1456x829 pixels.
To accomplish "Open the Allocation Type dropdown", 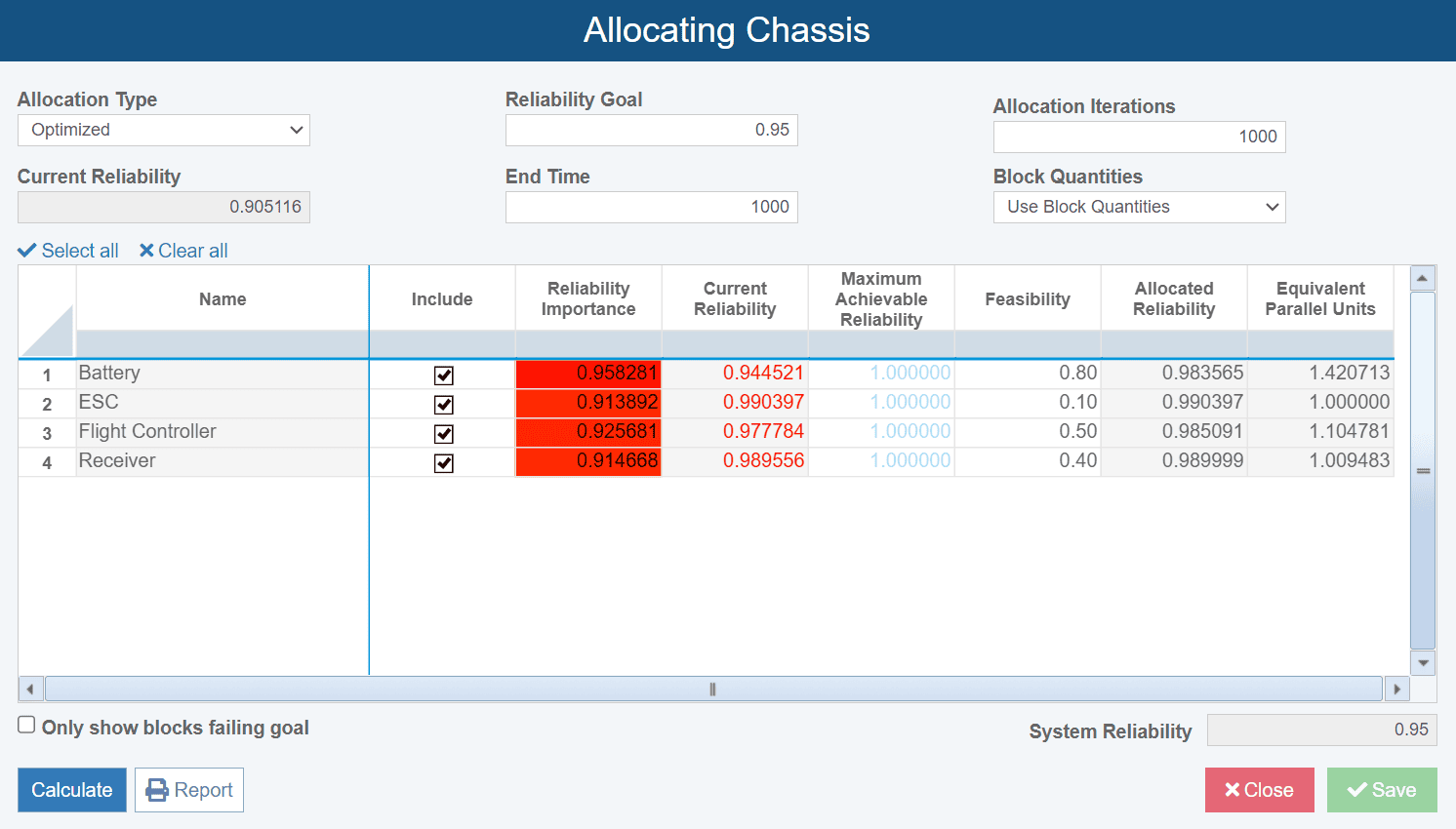I will point(164,130).
